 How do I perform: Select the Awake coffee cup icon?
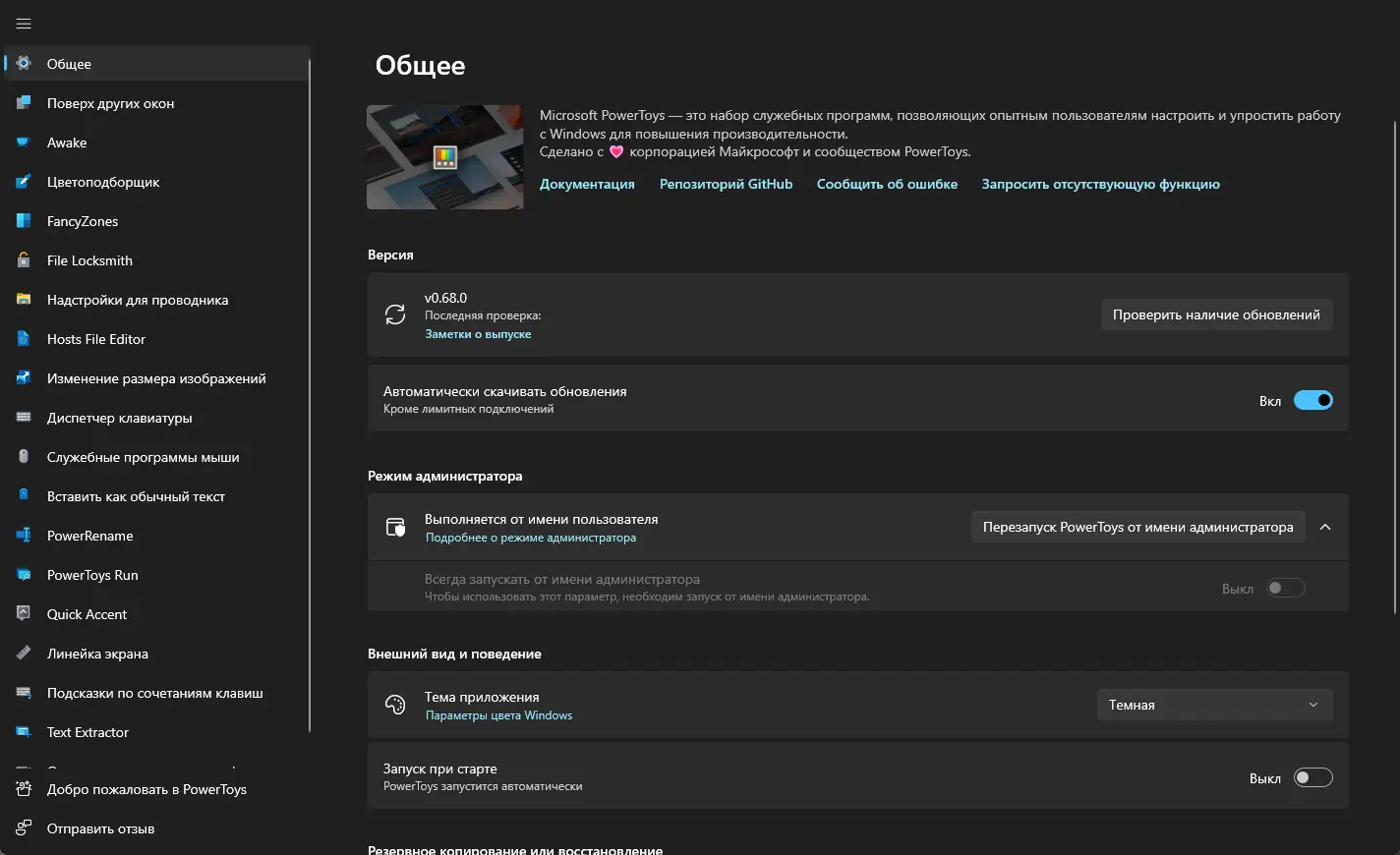coord(24,142)
